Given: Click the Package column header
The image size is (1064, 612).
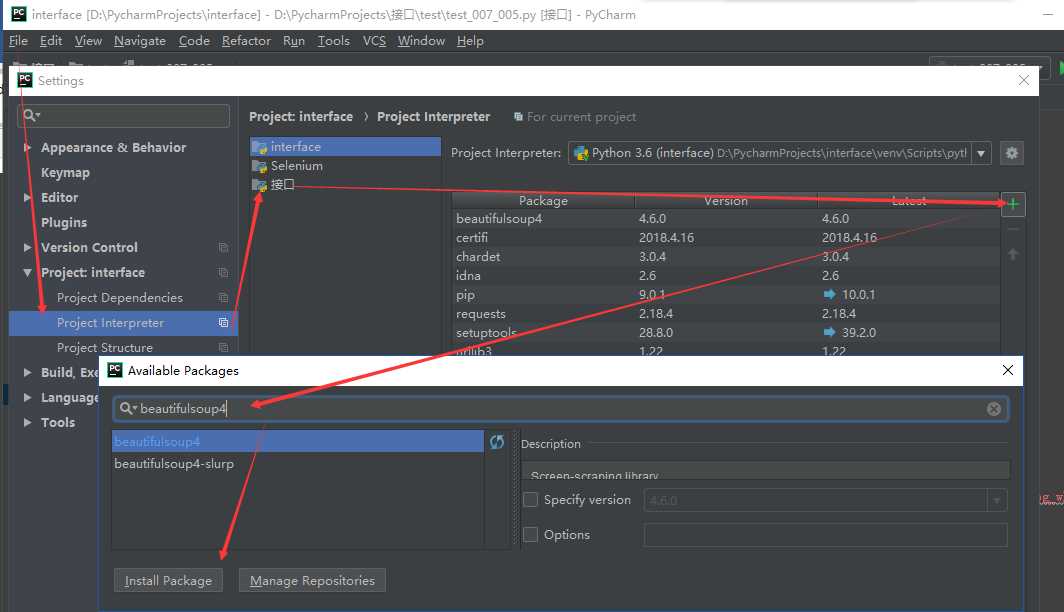Looking at the screenshot, I should point(543,201).
